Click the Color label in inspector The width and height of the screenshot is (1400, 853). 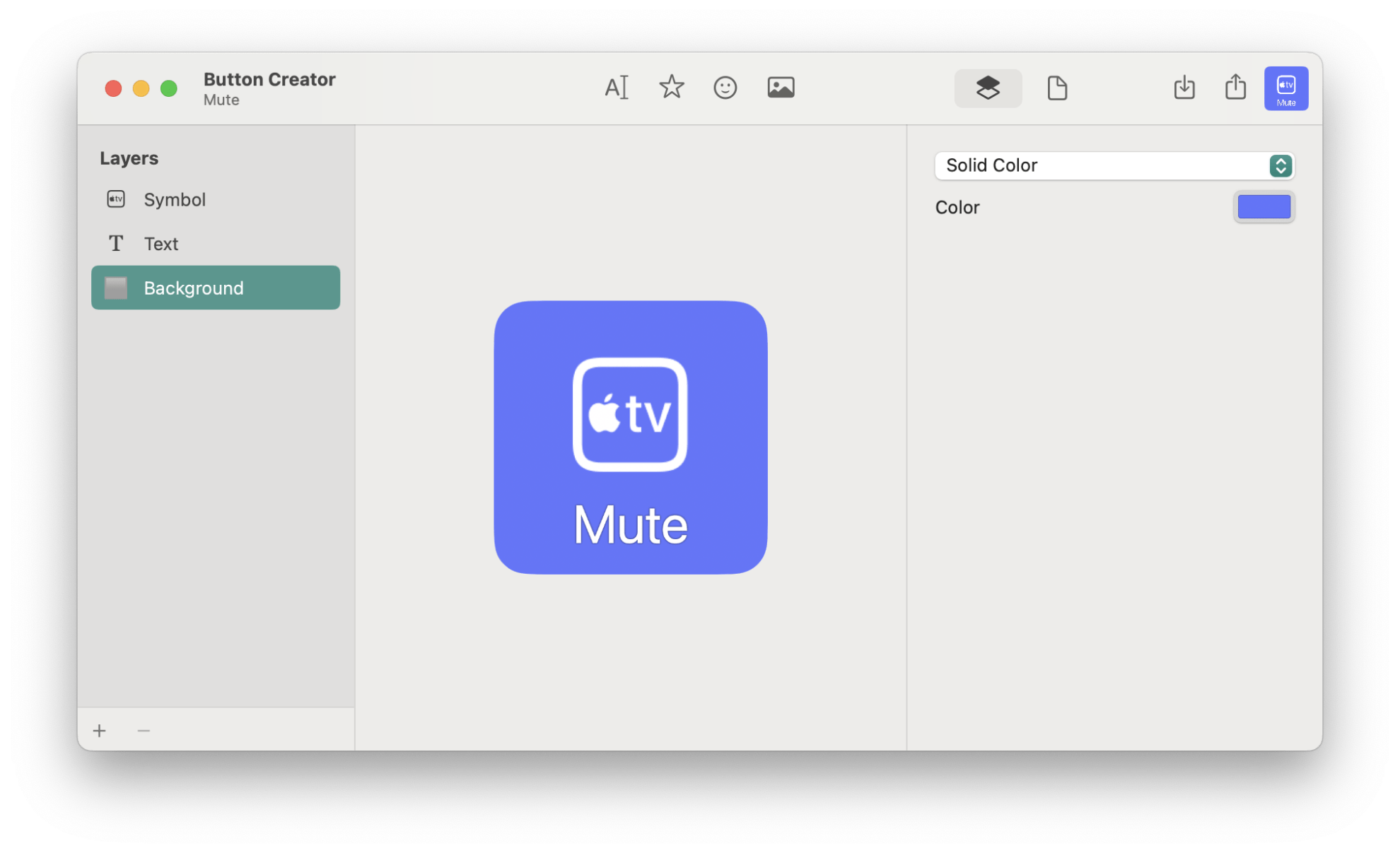[957, 207]
